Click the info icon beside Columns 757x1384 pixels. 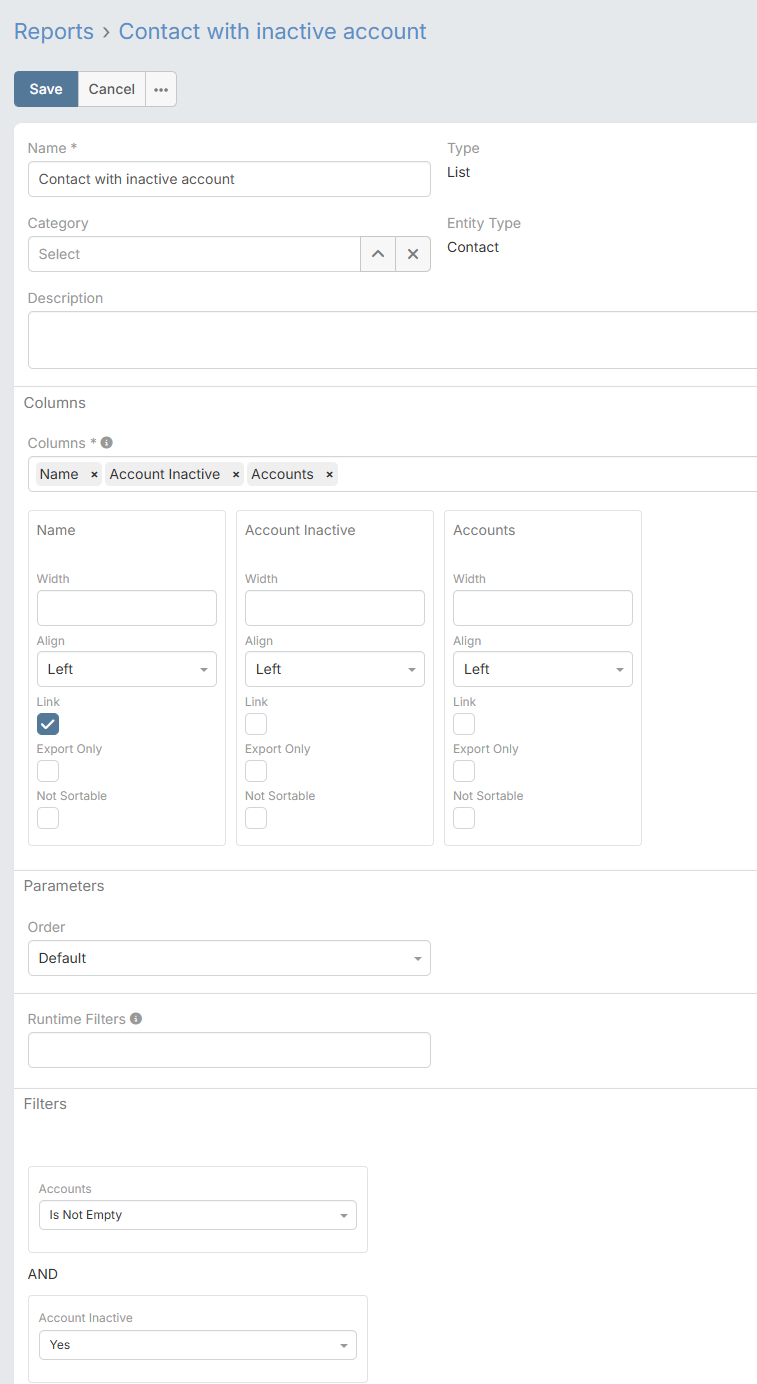pyautogui.click(x=107, y=443)
